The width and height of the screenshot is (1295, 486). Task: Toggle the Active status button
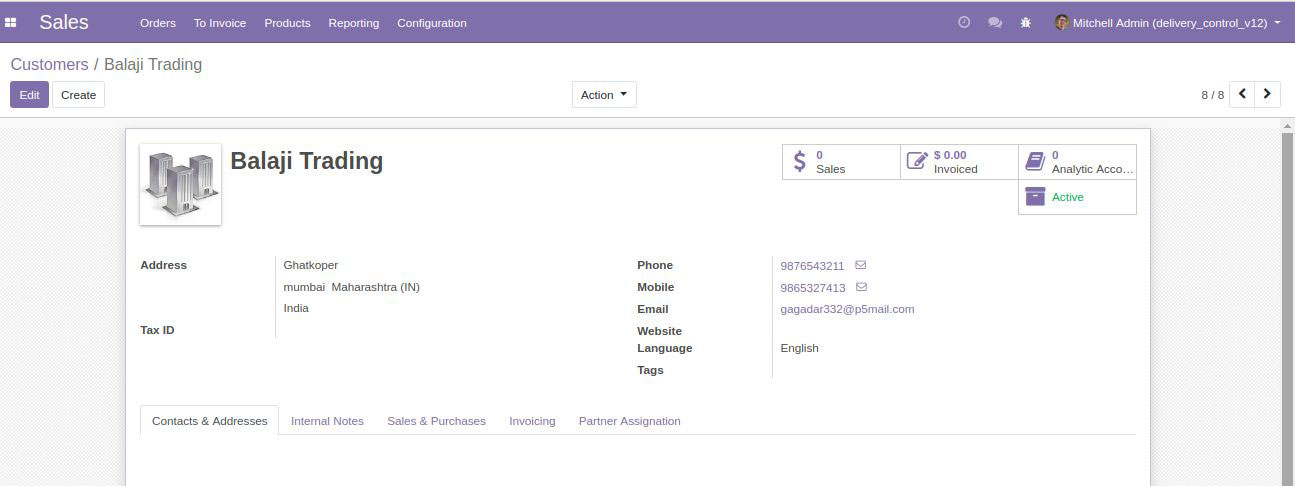(1077, 197)
